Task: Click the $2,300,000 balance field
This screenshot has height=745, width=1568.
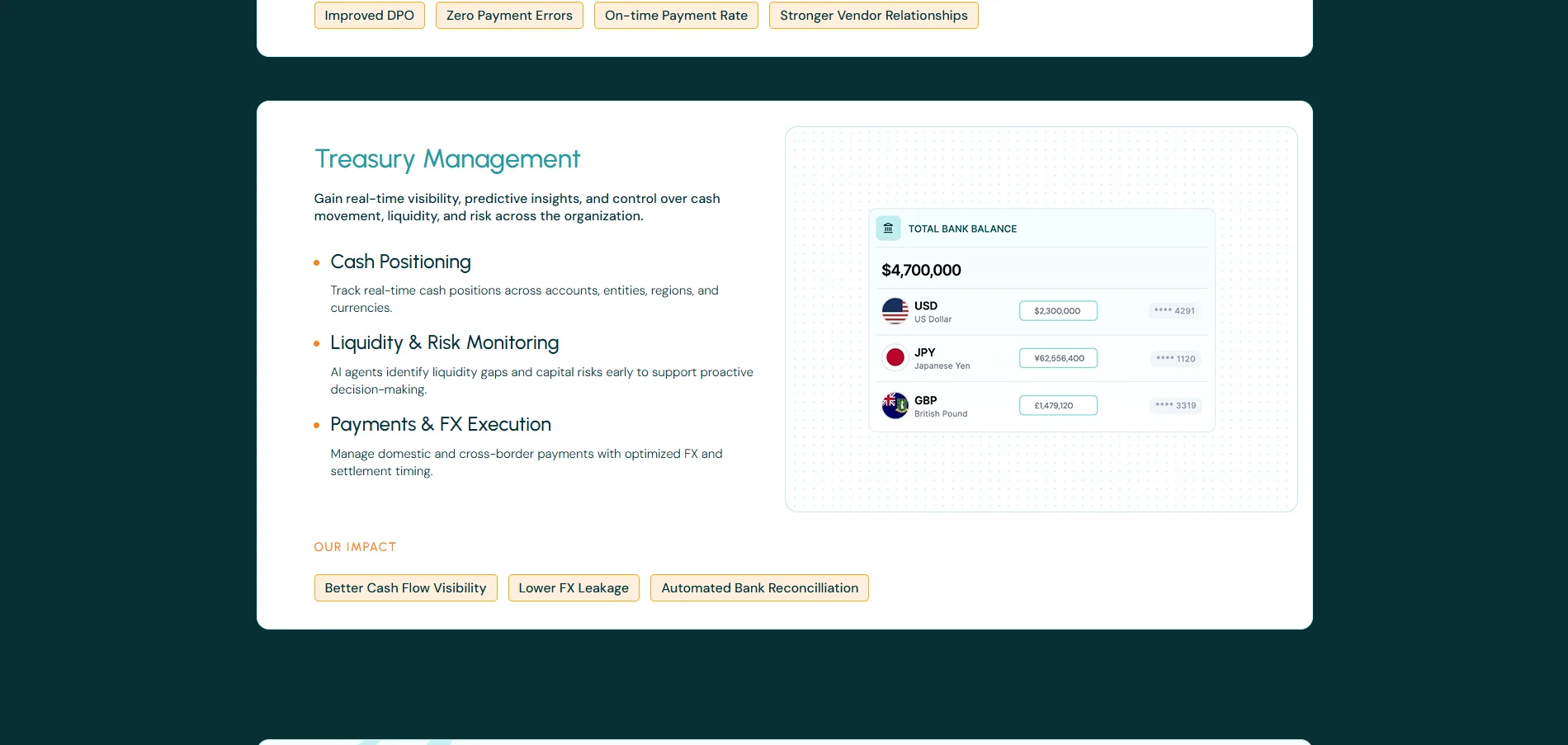Action: pos(1058,311)
